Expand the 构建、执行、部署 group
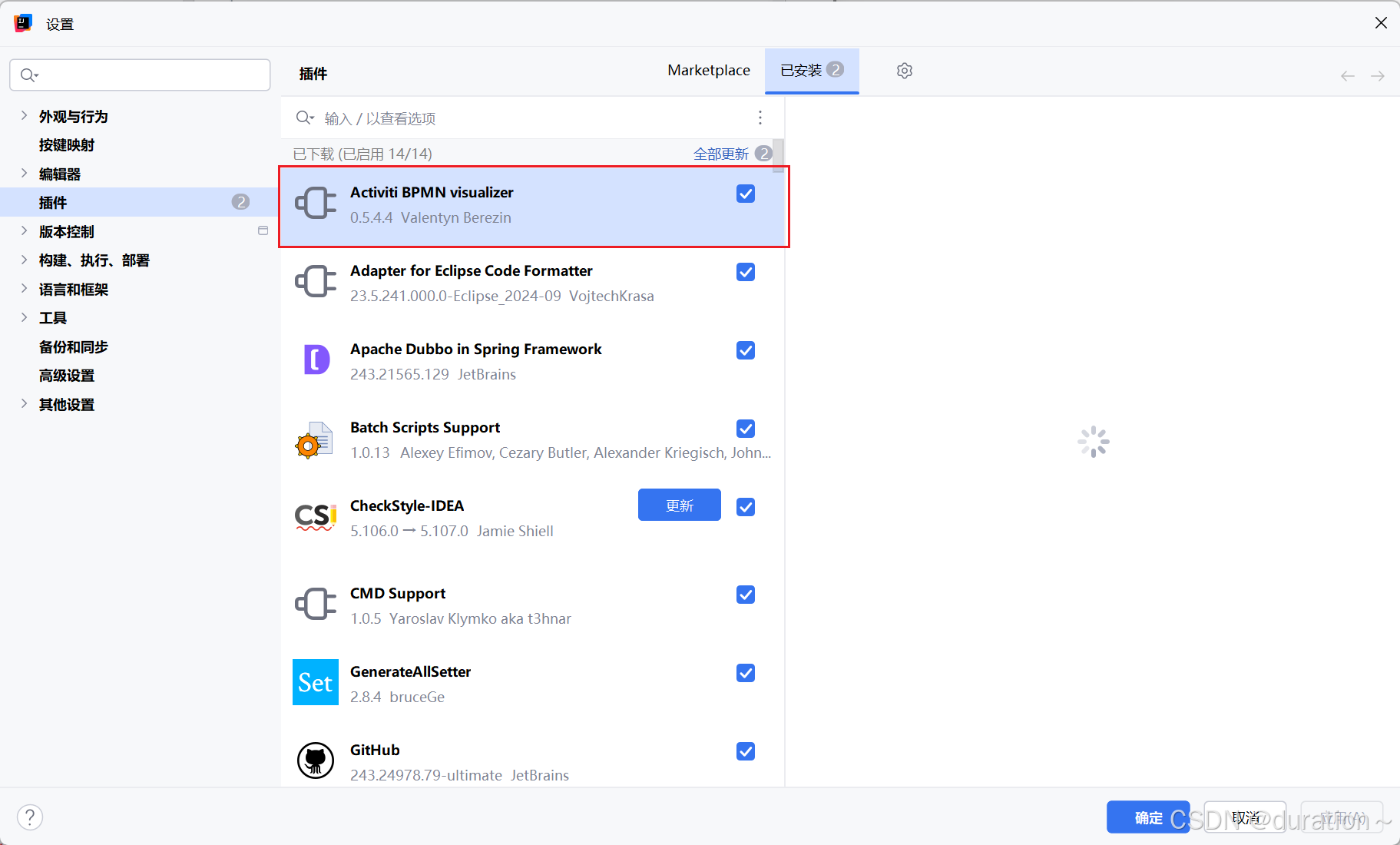The width and height of the screenshot is (1400, 845). [x=24, y=260]
